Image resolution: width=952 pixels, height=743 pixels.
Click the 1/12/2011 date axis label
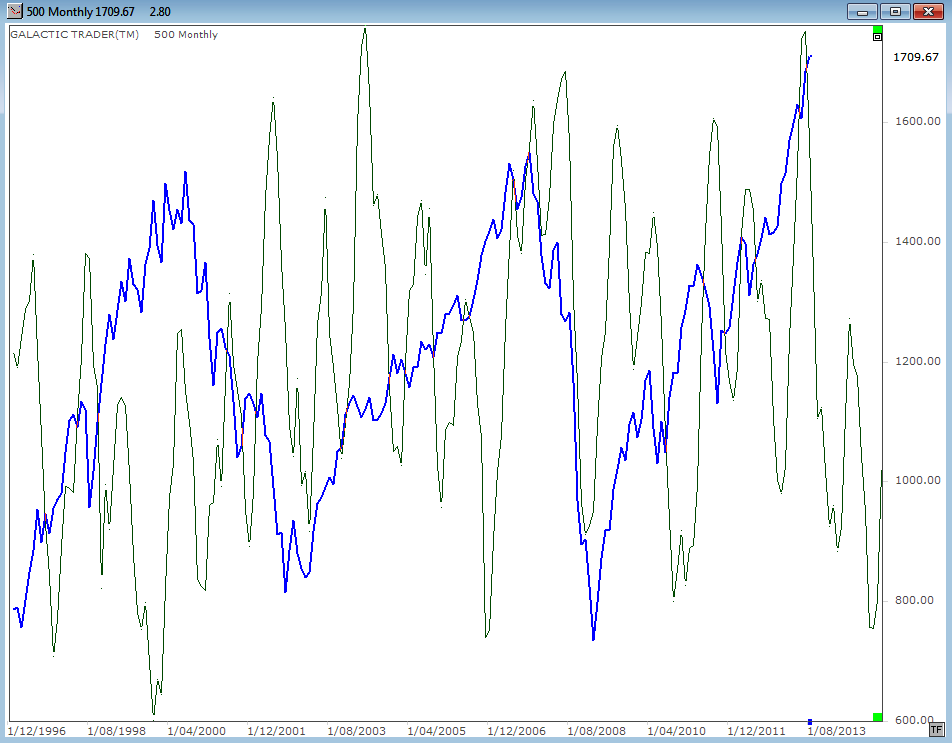point(757,731)
